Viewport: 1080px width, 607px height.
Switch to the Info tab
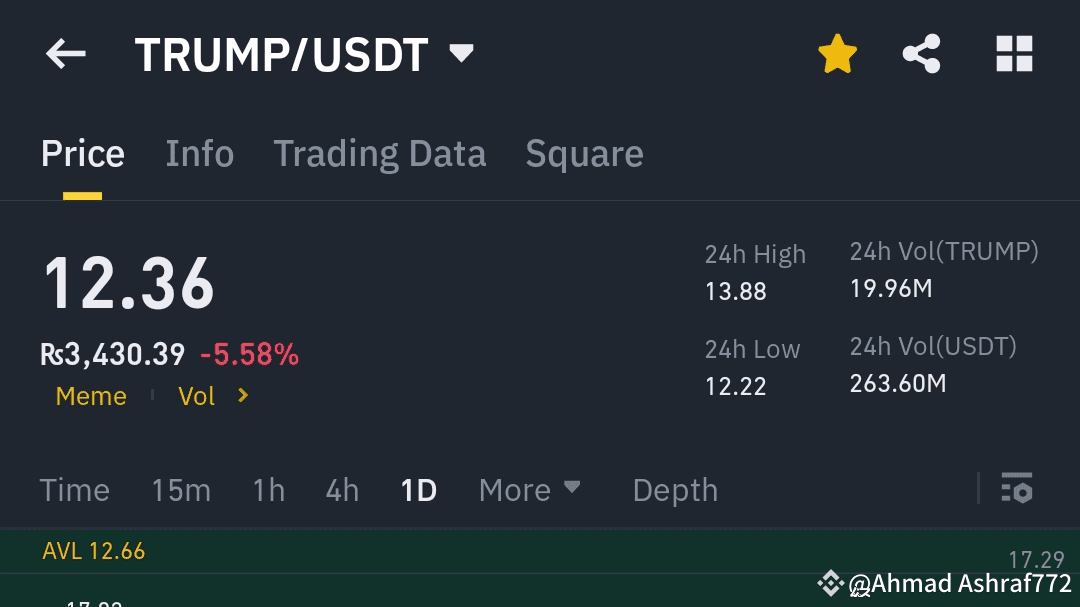pyautogui.click(x=200, y=153)
